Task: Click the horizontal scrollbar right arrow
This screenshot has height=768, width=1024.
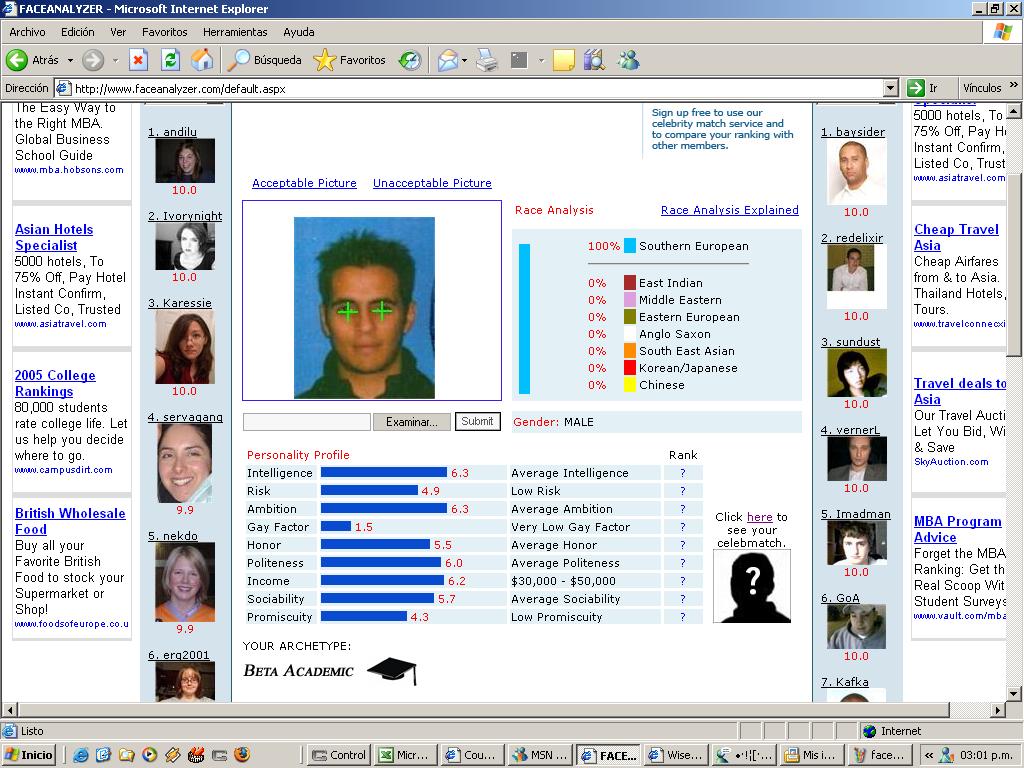Action: pos(998,709)
